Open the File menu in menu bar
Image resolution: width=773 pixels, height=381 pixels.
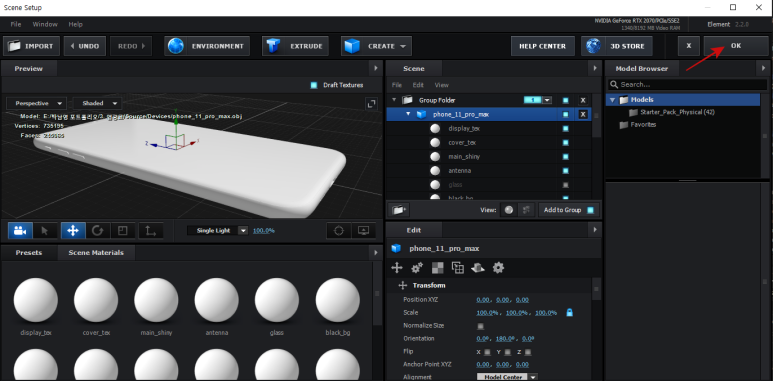16,24
